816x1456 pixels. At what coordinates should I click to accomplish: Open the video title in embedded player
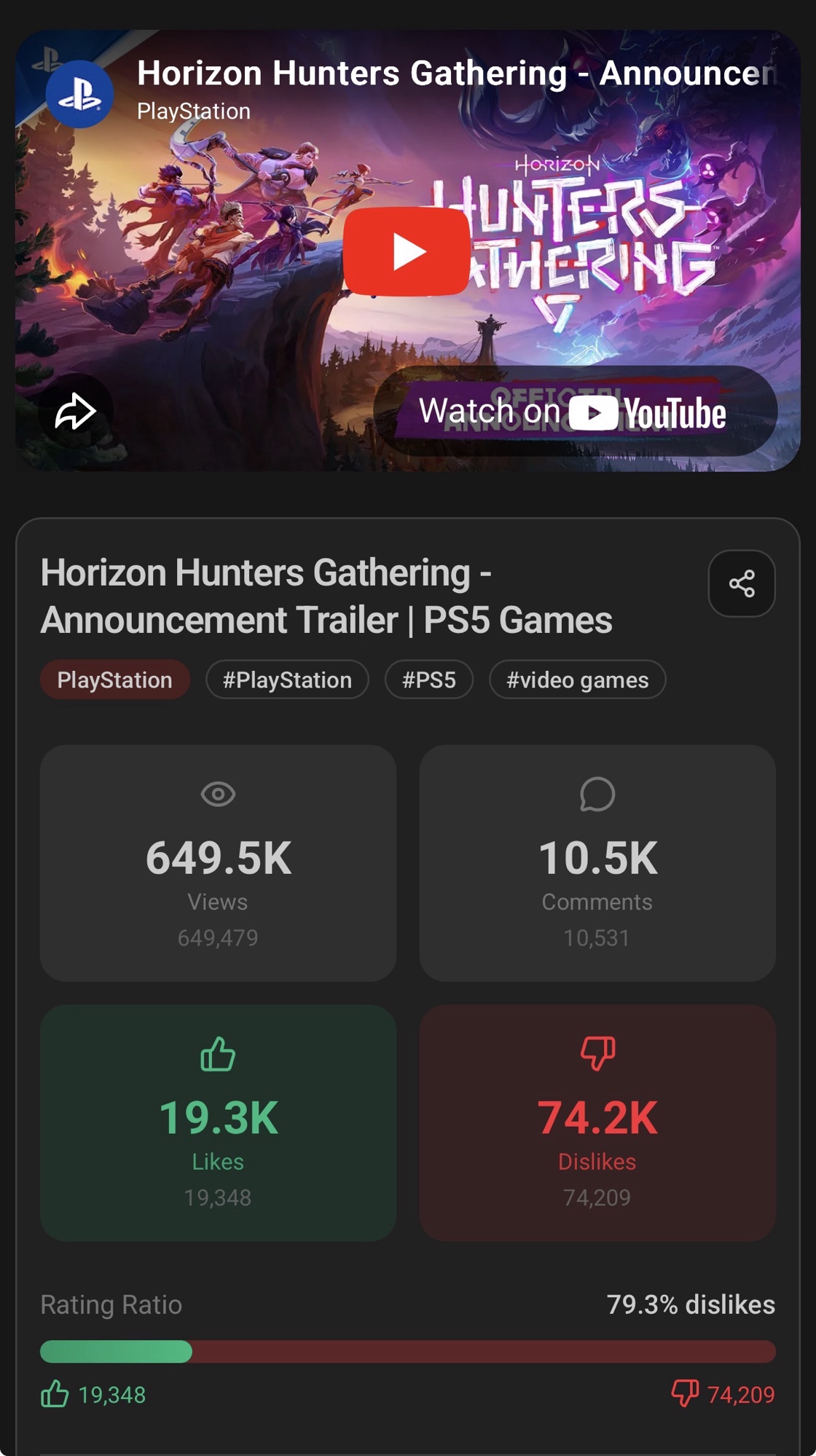456,73
